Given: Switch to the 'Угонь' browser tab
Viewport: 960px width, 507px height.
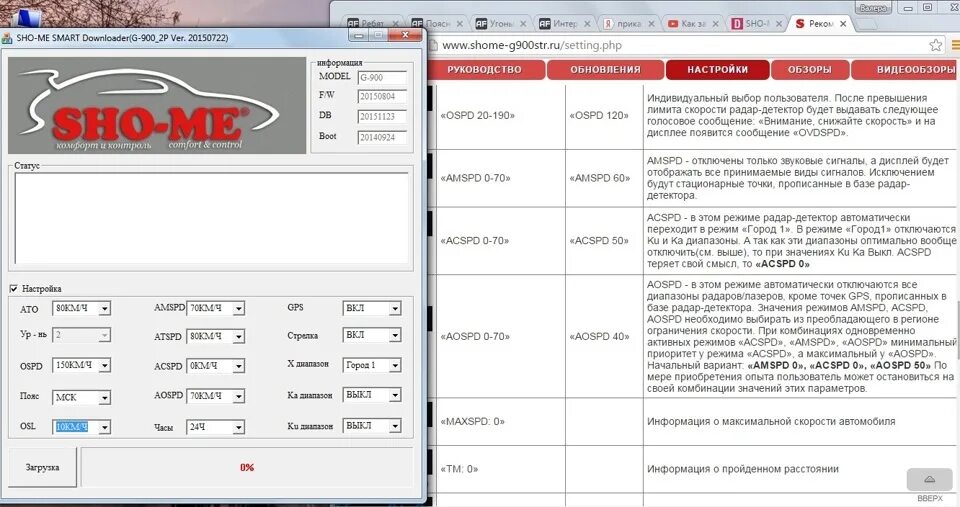Looking at the screenshot, I should click(501, 24).
